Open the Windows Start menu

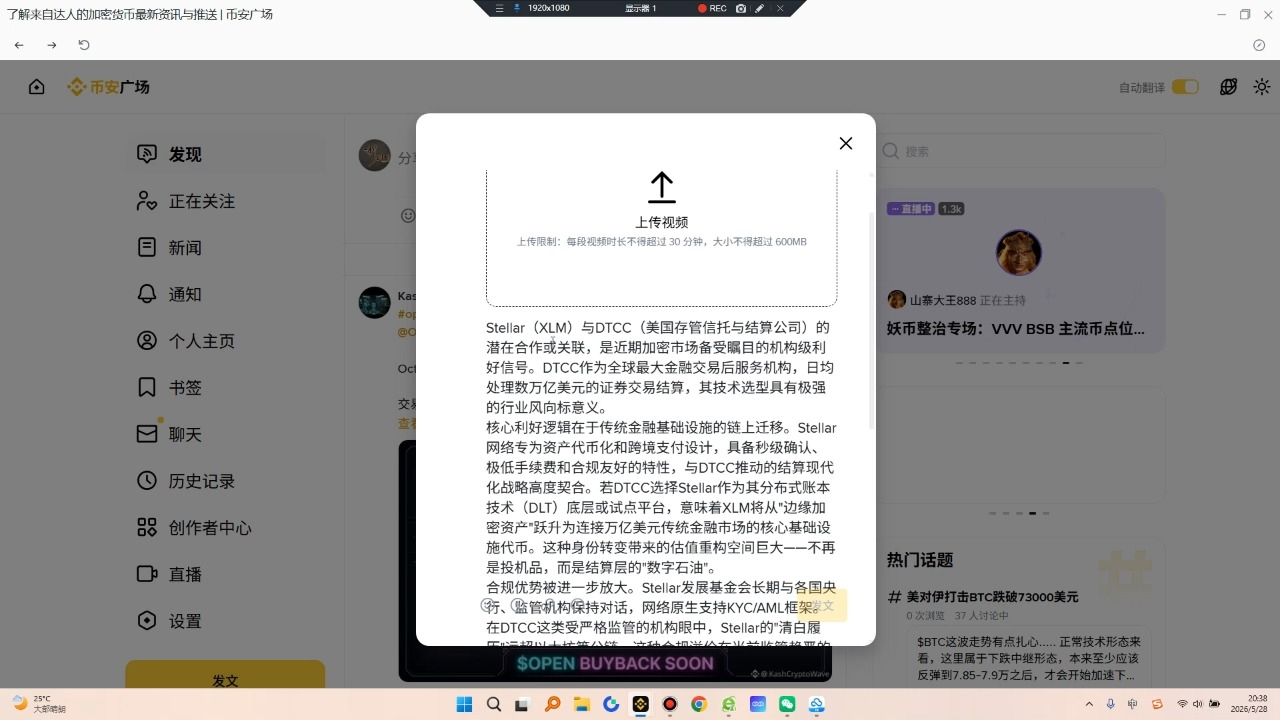464,704
